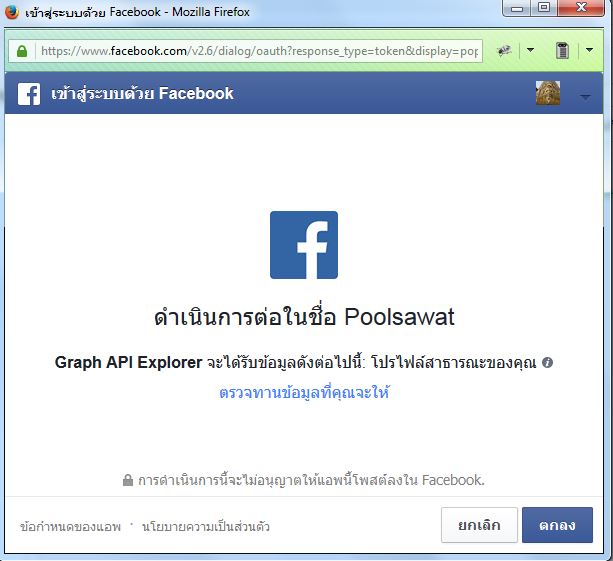Click the header title เข้าสู่ระบบด้วย Facebook
Viewport: 613px width, 561px height.
click(142, 93)
